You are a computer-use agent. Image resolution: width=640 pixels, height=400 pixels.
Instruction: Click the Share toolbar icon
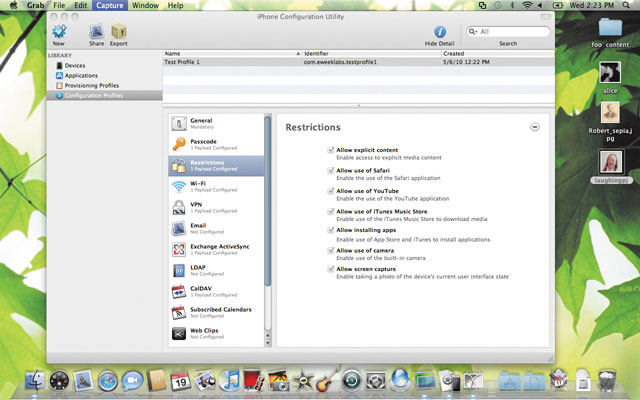point(97,31)
